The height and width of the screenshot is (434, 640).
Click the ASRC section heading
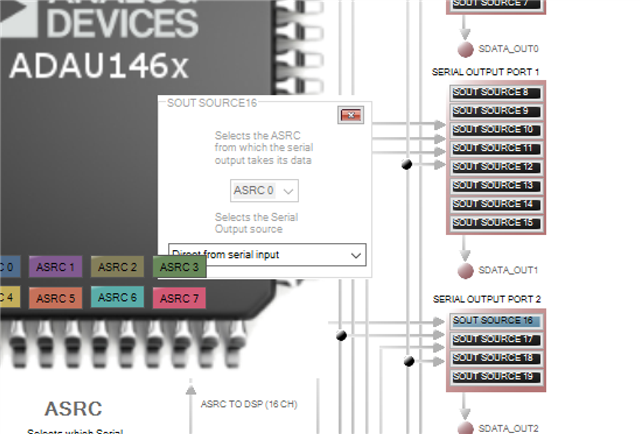pos(73,409)
